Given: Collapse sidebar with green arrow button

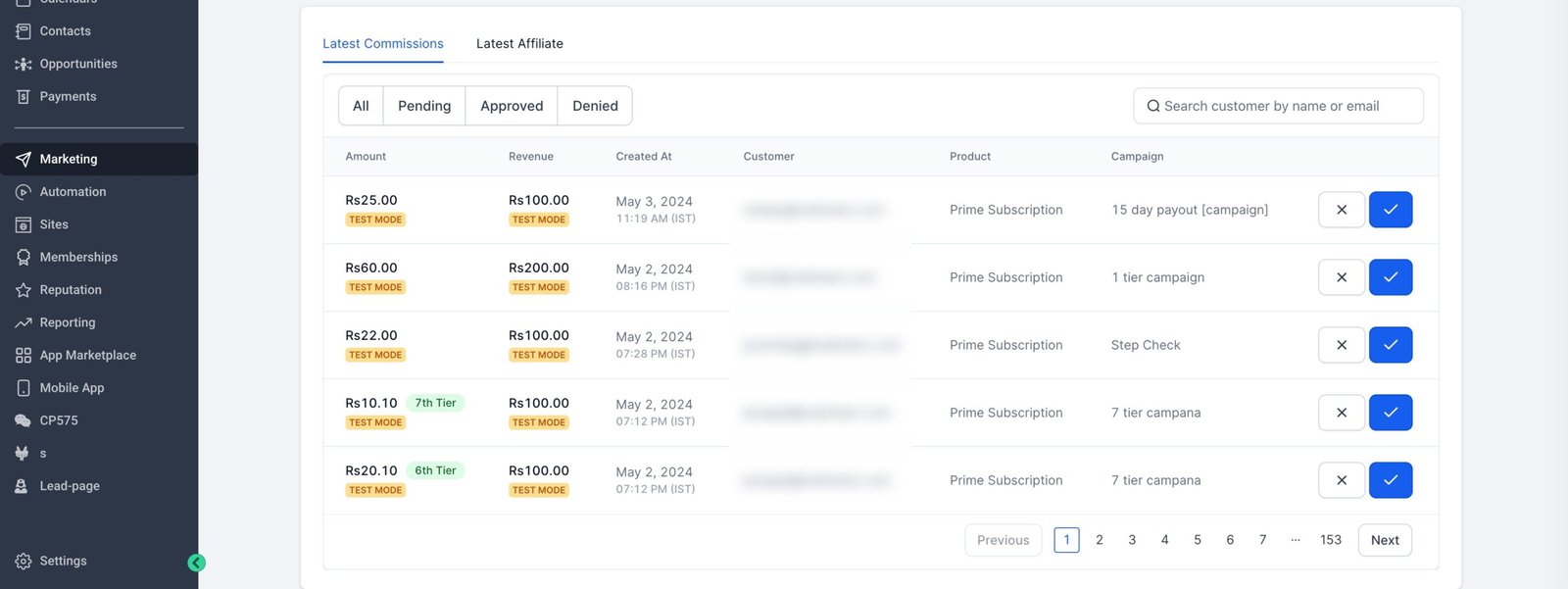Looking at the screenshot, I should [196, 563].
